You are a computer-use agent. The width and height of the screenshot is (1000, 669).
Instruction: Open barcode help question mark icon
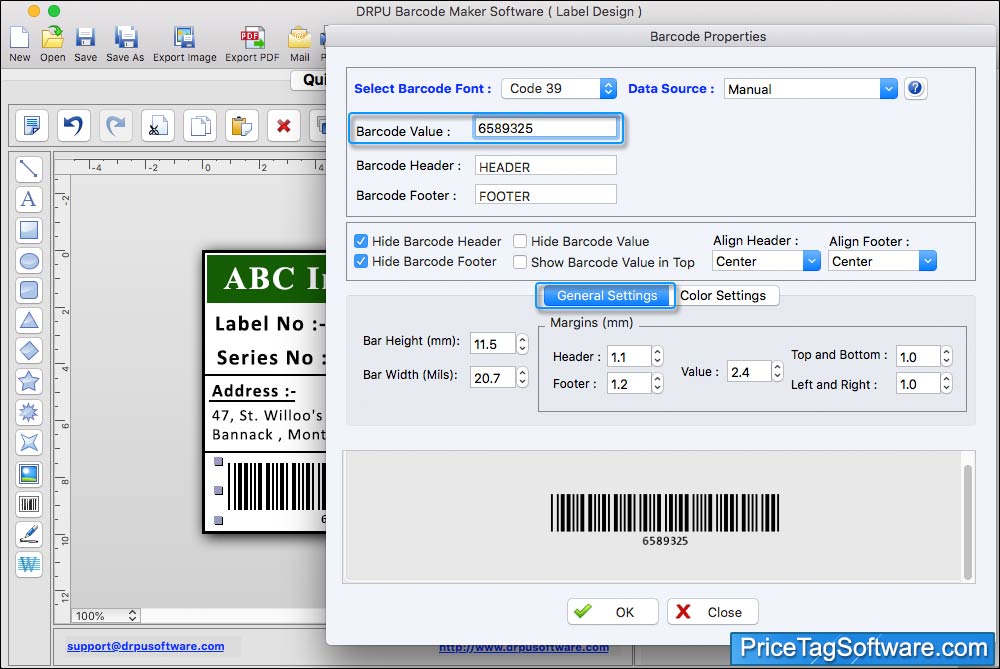coord(915,88)
